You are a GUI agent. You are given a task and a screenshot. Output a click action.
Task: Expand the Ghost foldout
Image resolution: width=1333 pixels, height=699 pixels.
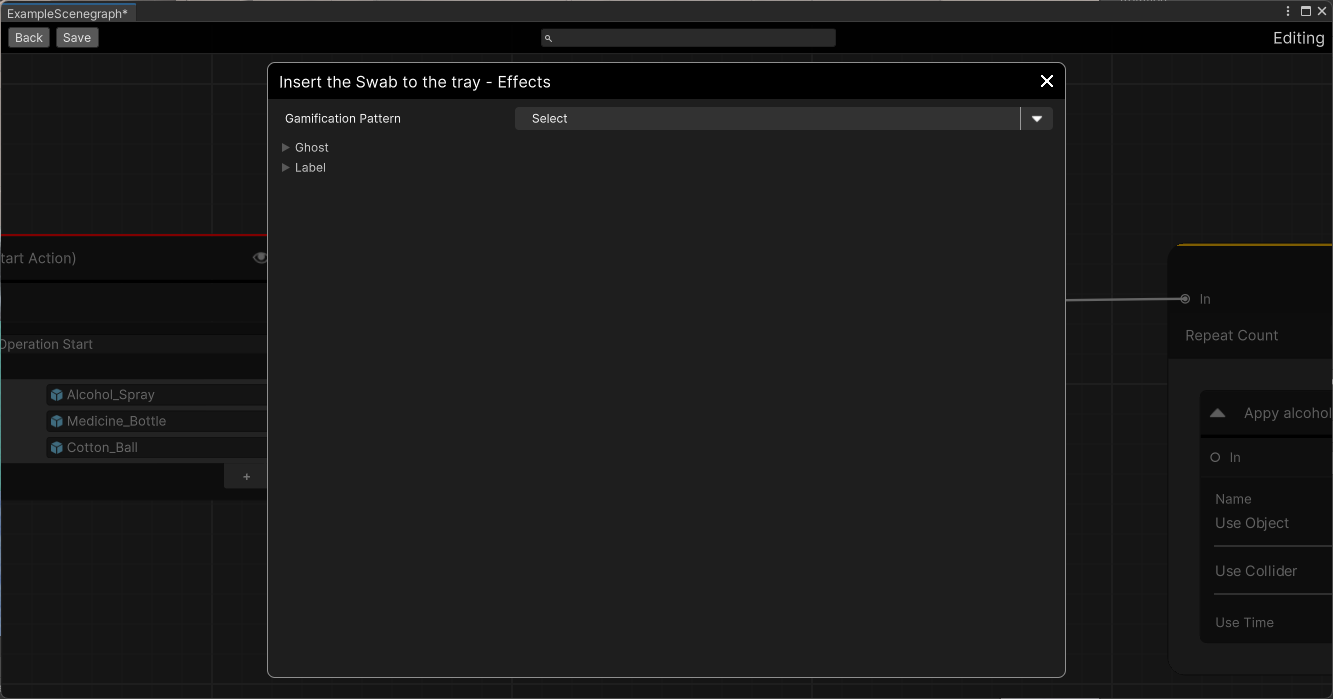286,147
